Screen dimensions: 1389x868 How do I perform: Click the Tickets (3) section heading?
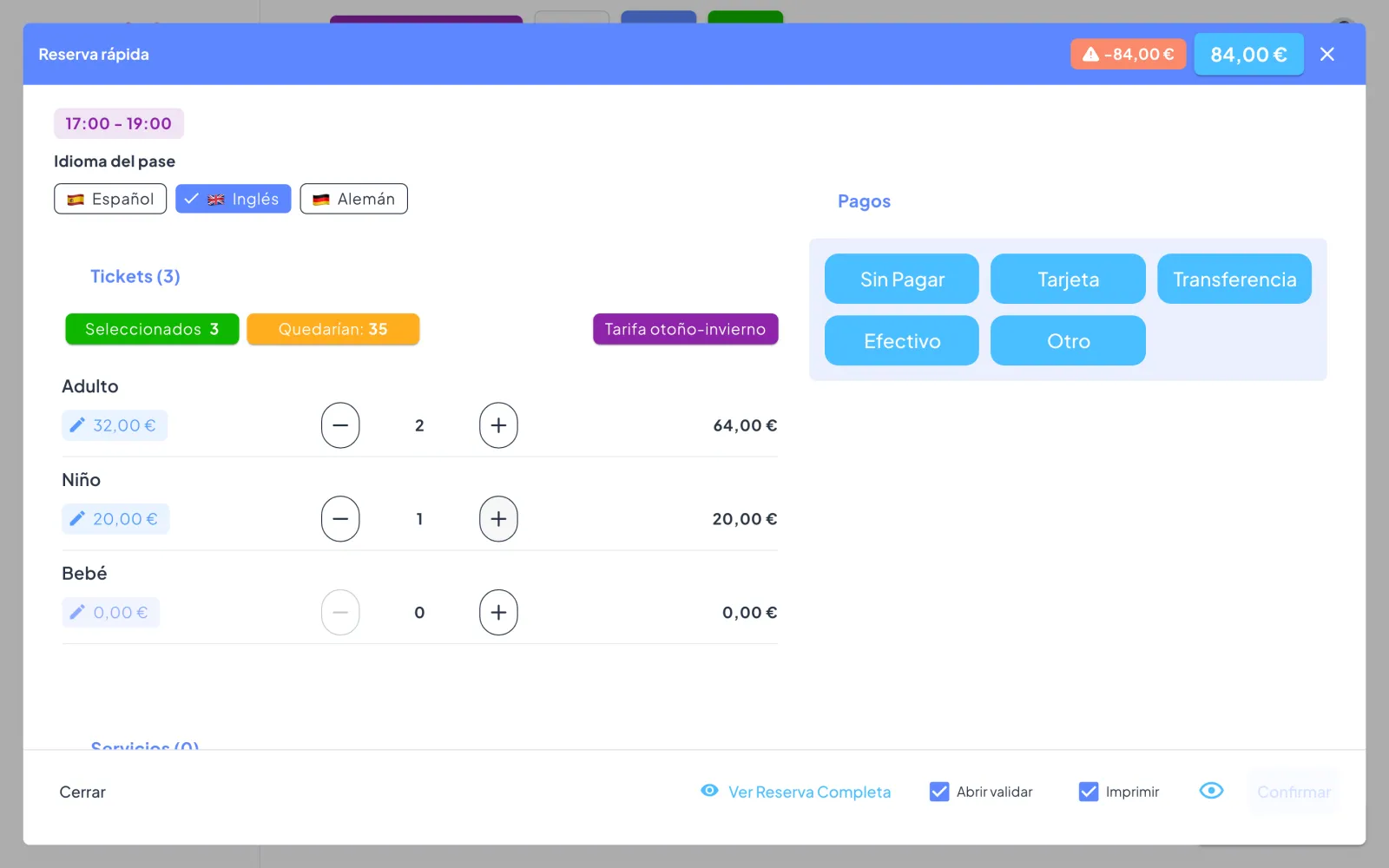point(135,276)
